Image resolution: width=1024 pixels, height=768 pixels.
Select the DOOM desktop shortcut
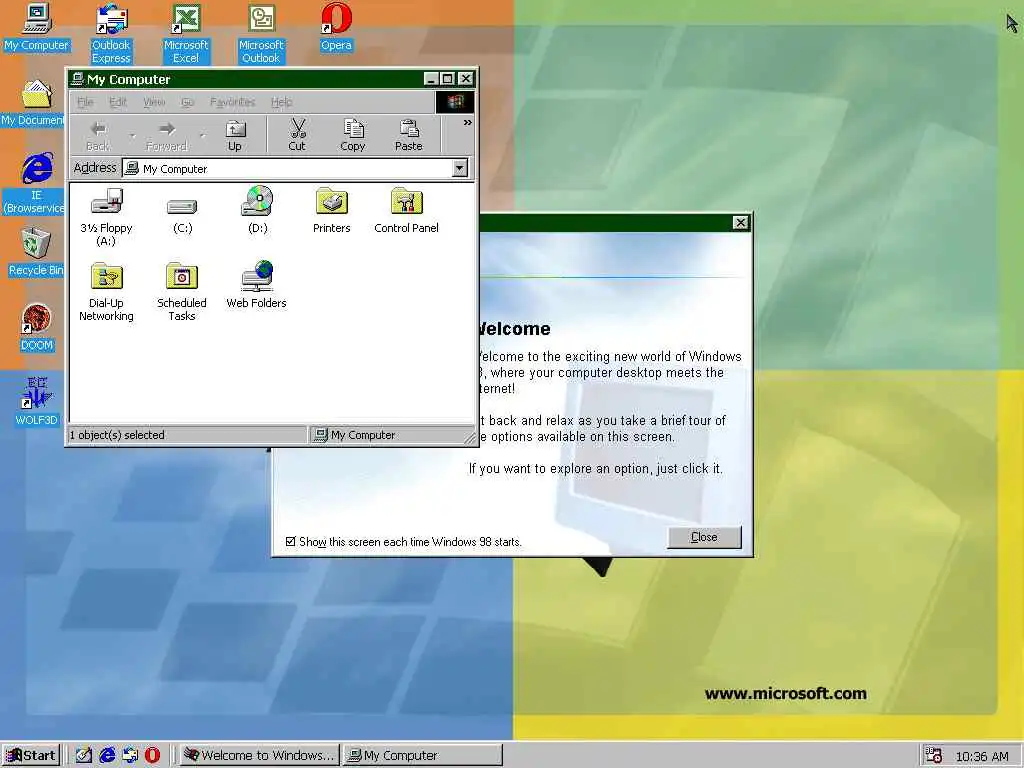point(37,327)
